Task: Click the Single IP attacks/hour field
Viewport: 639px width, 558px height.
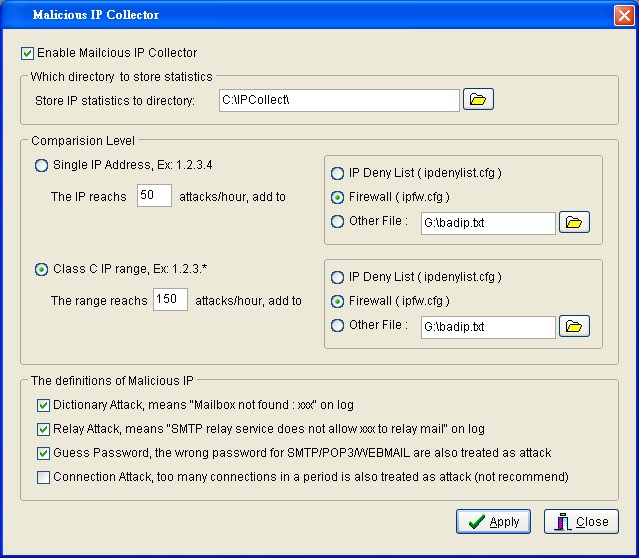Action: coord(154,197)
